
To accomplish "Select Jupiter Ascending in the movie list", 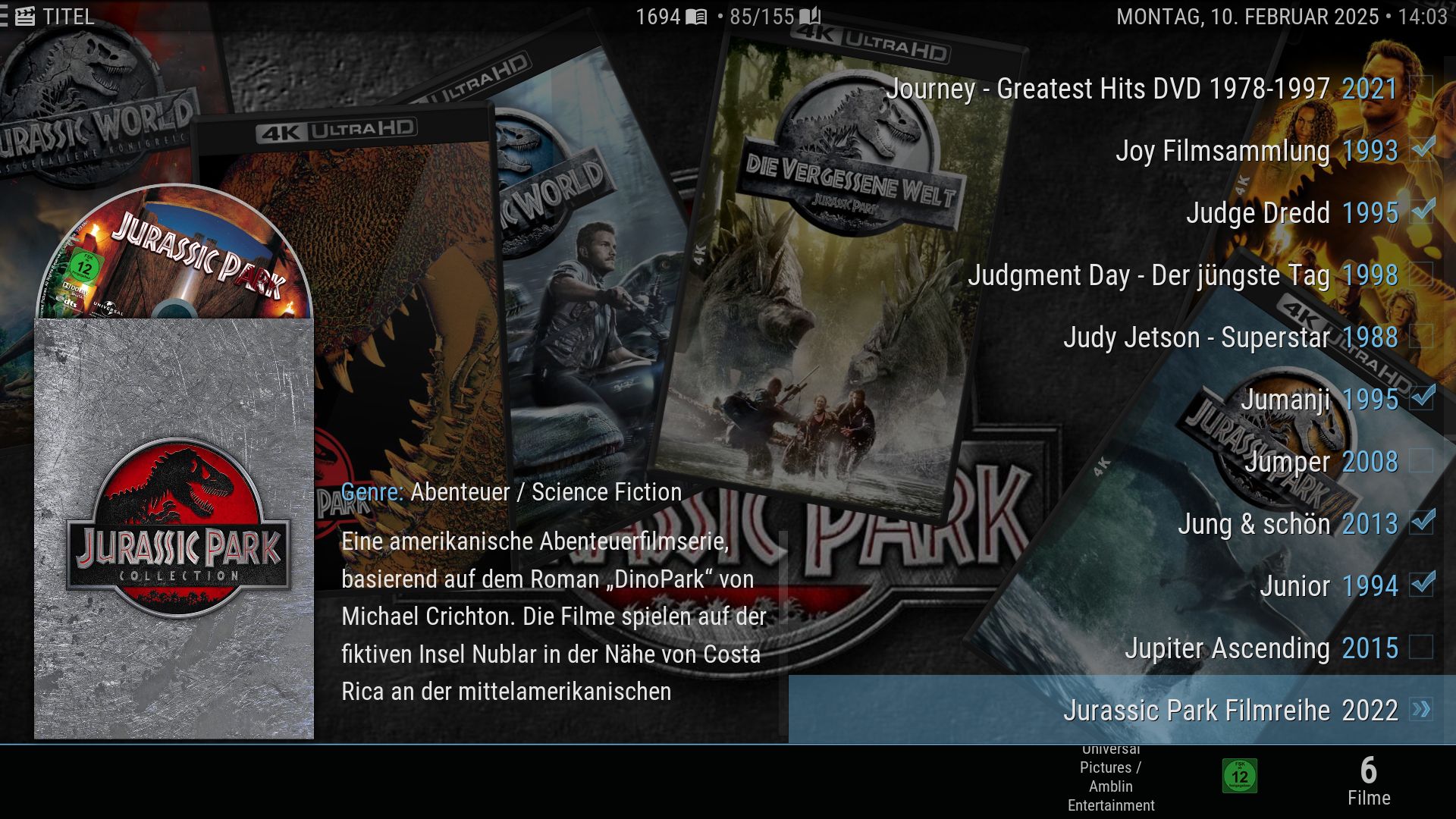I will (1122, 648).
